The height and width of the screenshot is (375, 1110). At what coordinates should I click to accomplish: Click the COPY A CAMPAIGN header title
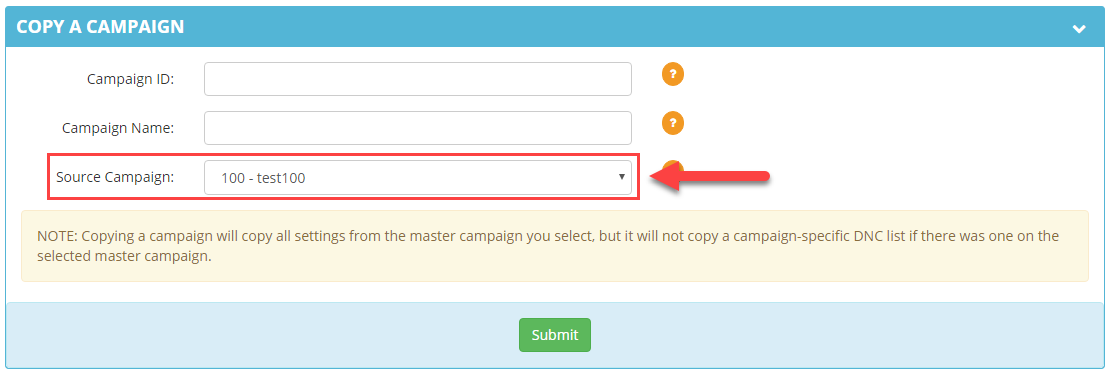(x=100, y=27)
